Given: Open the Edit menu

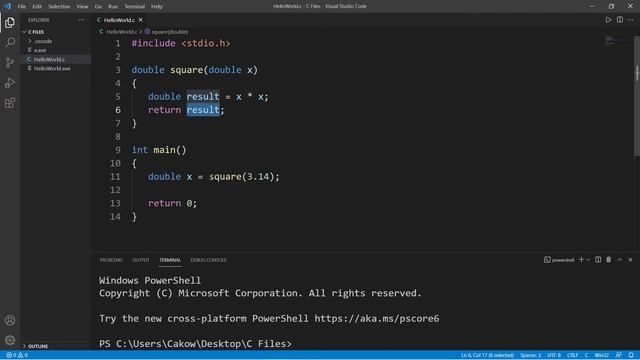Looking at the screenshot, I should (x=37, y=7).
